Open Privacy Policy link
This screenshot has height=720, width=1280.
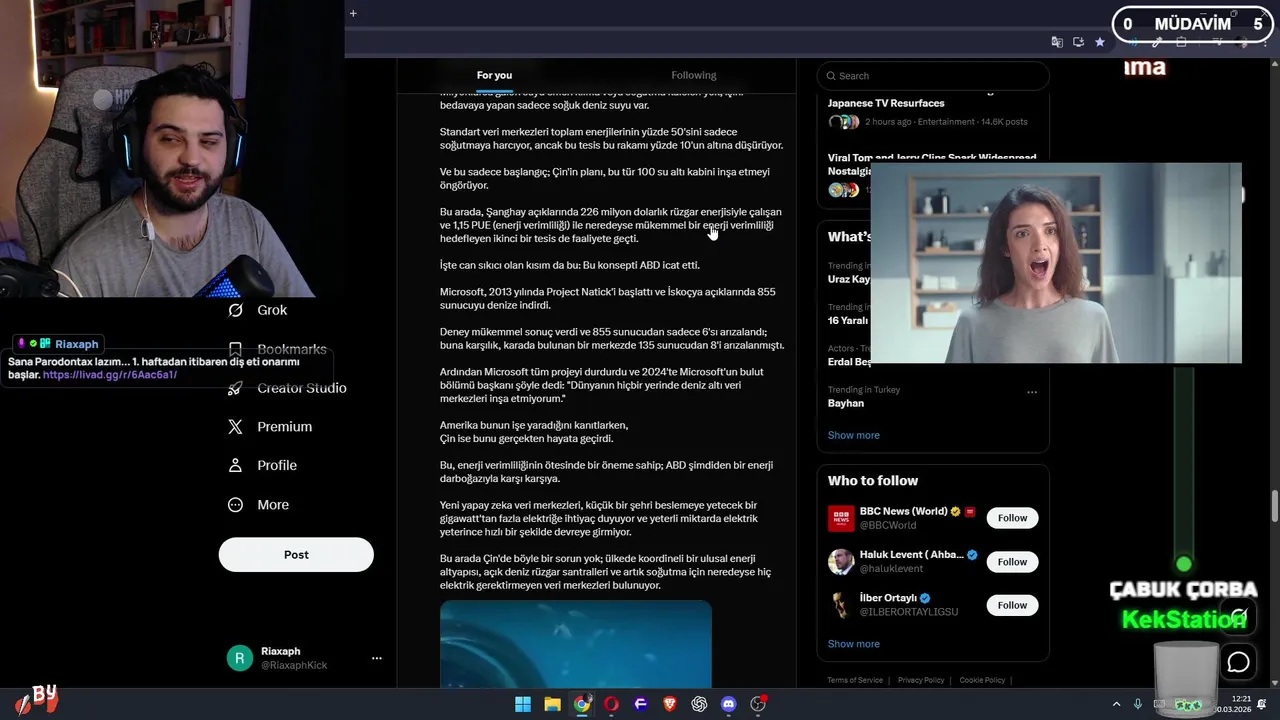tap(921, 680)
